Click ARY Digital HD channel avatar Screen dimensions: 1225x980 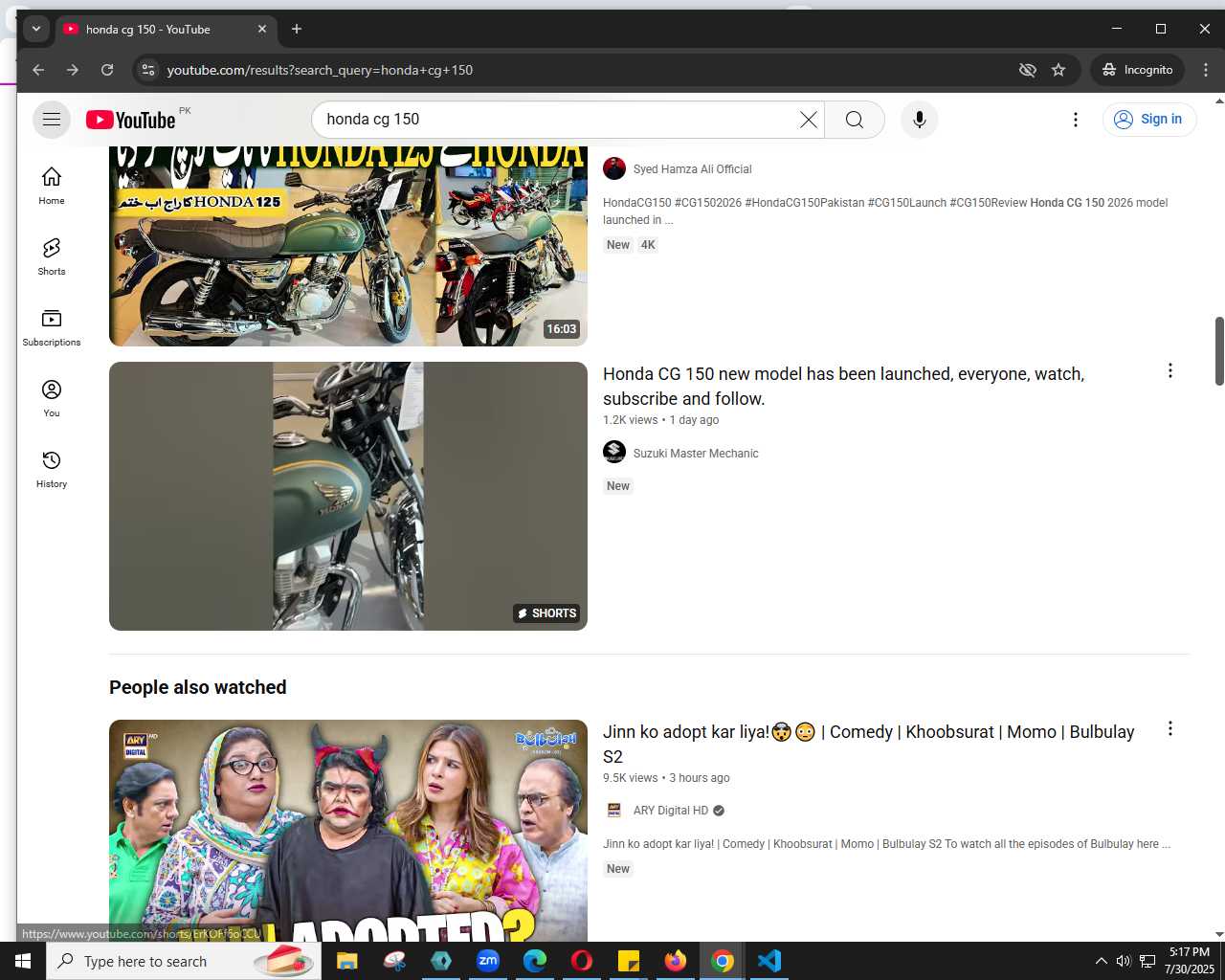(x=614, y=811)
